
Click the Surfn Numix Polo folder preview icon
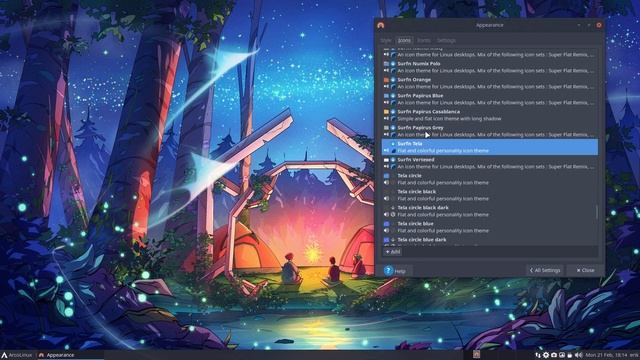(386, 64)
